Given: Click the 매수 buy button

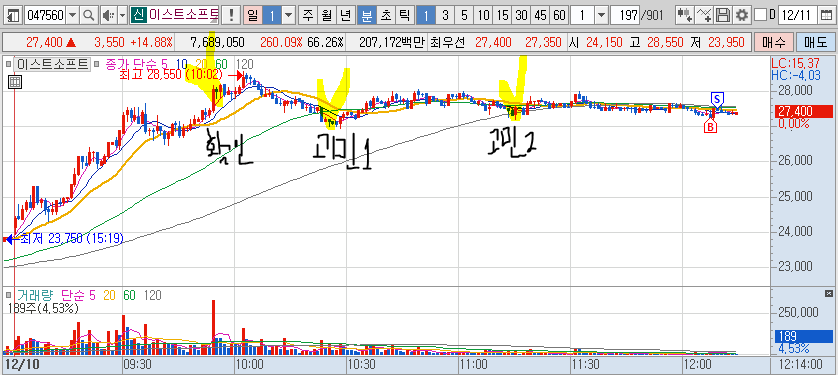Looking at the screenshot, I should [x=773, y=42].
